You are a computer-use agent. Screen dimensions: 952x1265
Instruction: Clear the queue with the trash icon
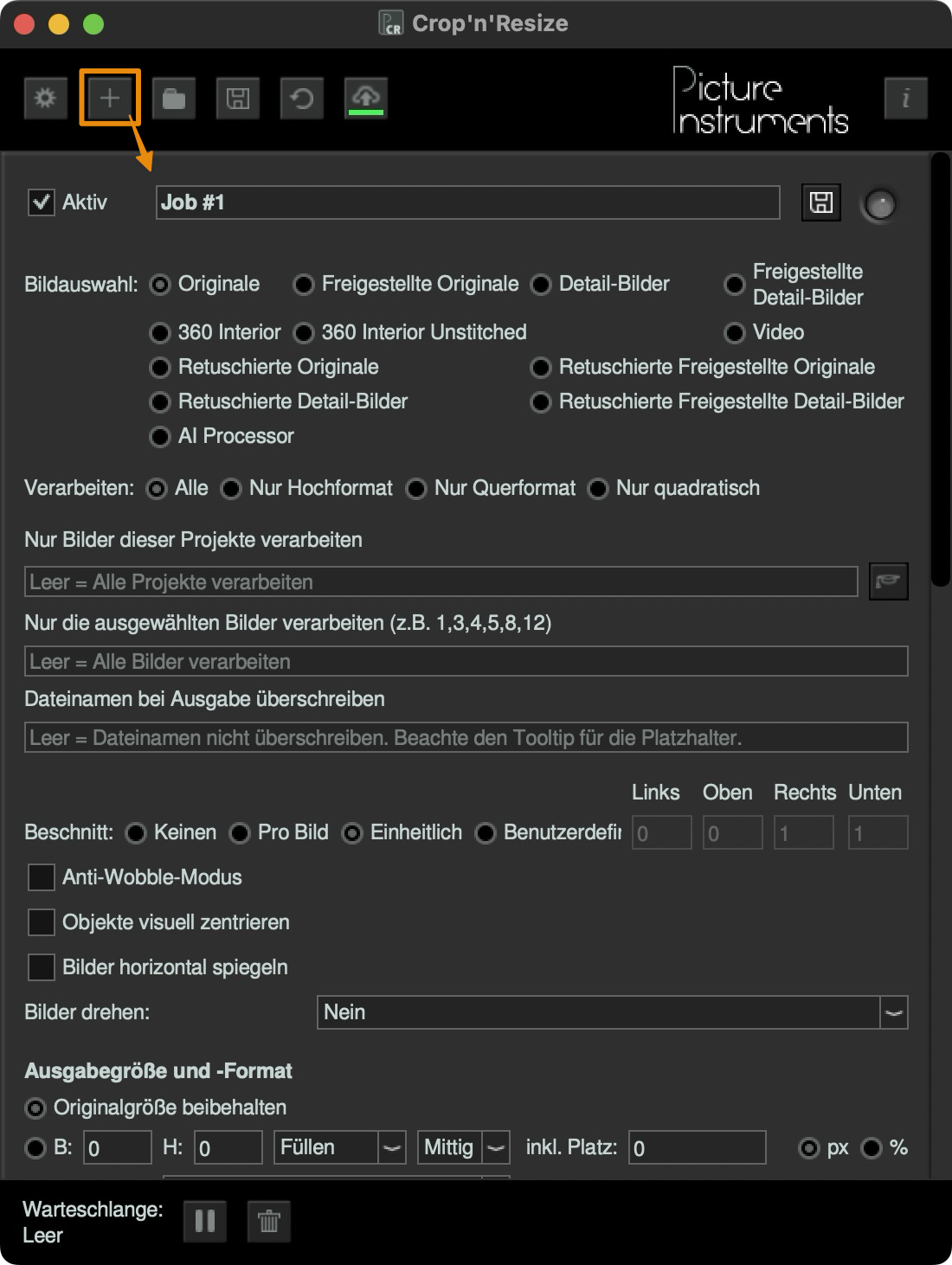tap(268, 1222)
